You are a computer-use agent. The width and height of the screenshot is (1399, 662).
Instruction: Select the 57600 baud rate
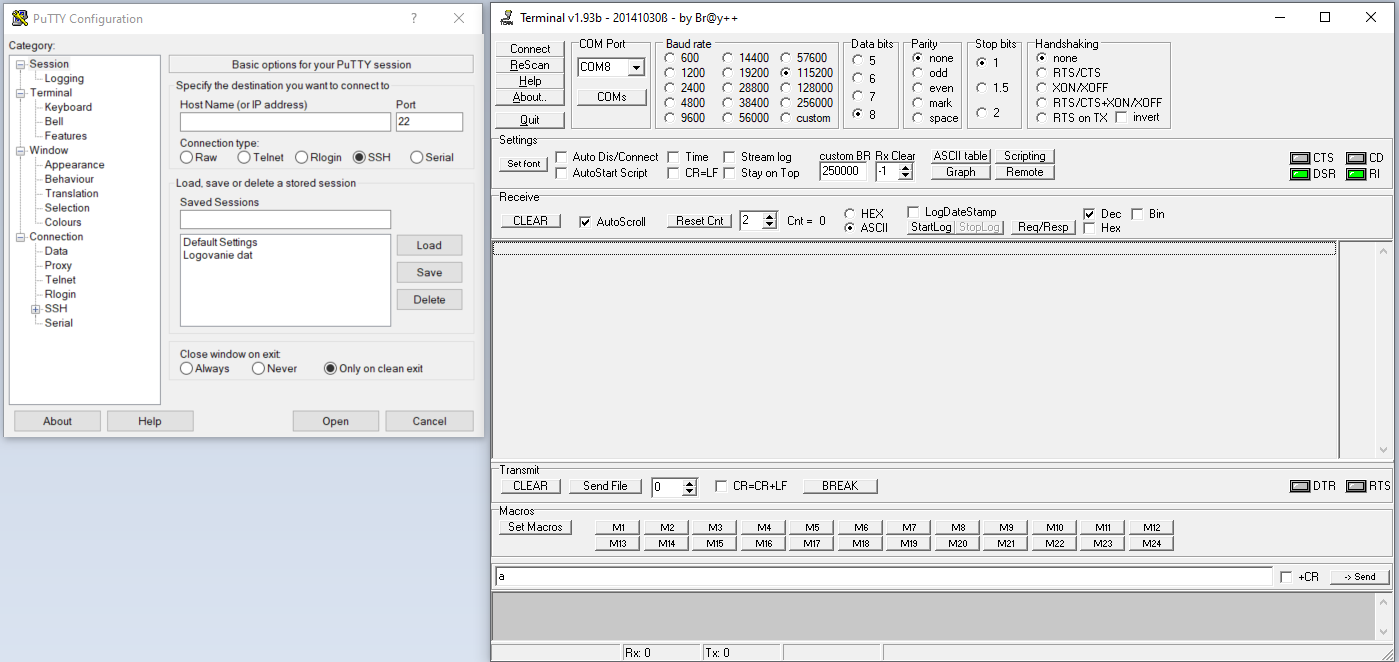(x=787, y=58)
